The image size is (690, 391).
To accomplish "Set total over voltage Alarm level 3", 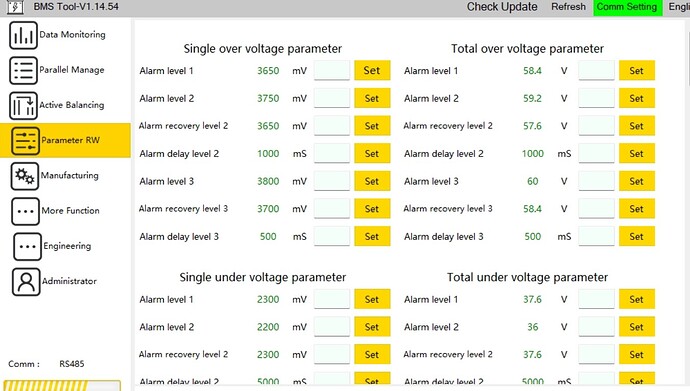I will click(x=637, y=181).
